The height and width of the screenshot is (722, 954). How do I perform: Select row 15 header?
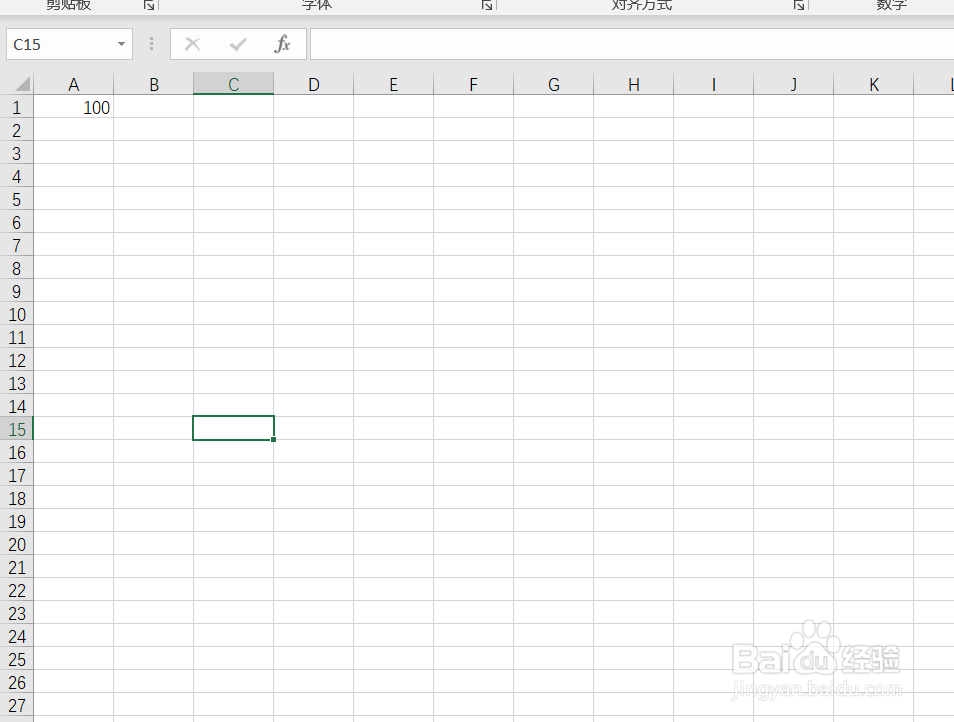pos(16,429)
